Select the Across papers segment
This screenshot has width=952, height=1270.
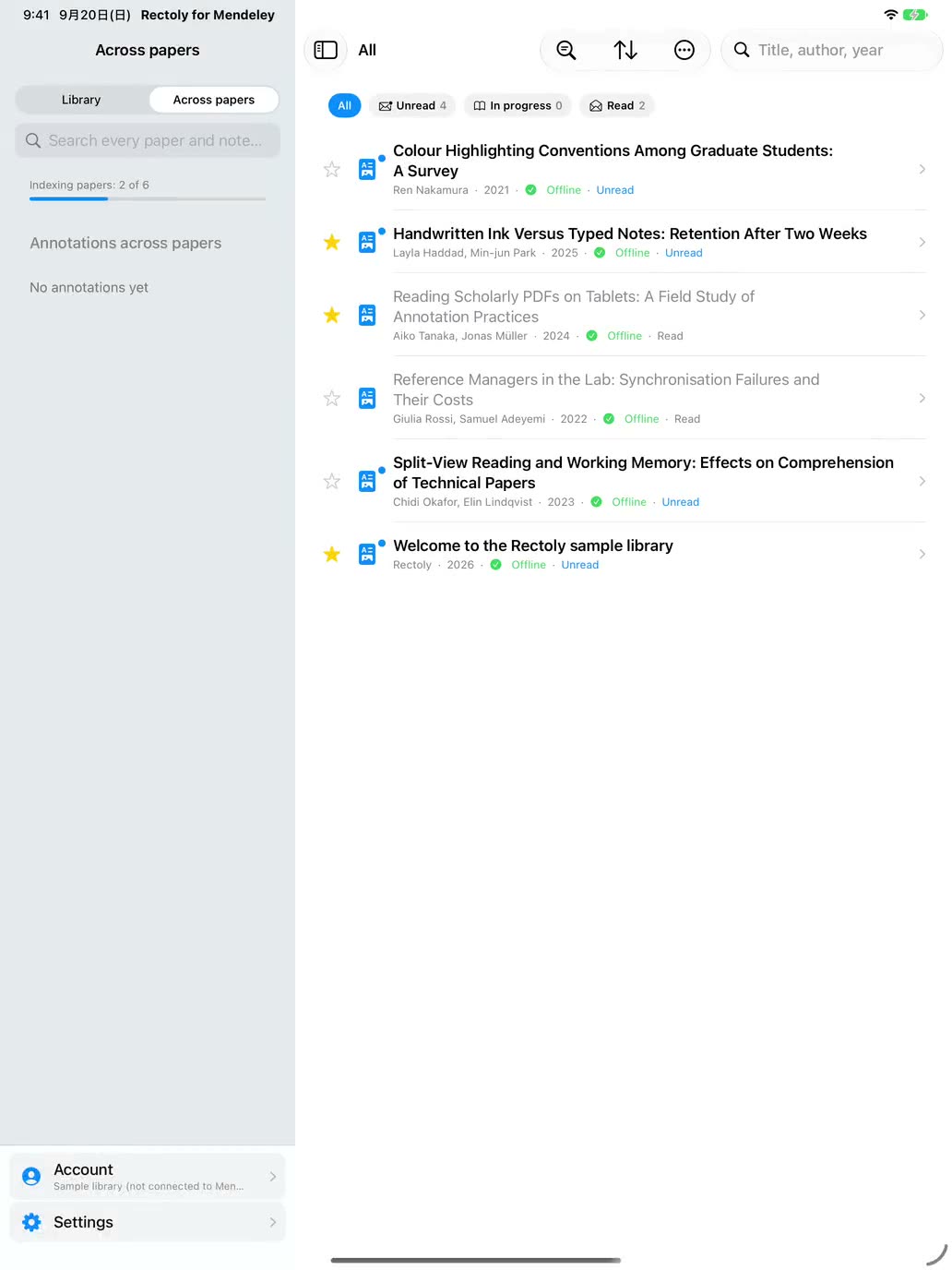click(214, 100)
